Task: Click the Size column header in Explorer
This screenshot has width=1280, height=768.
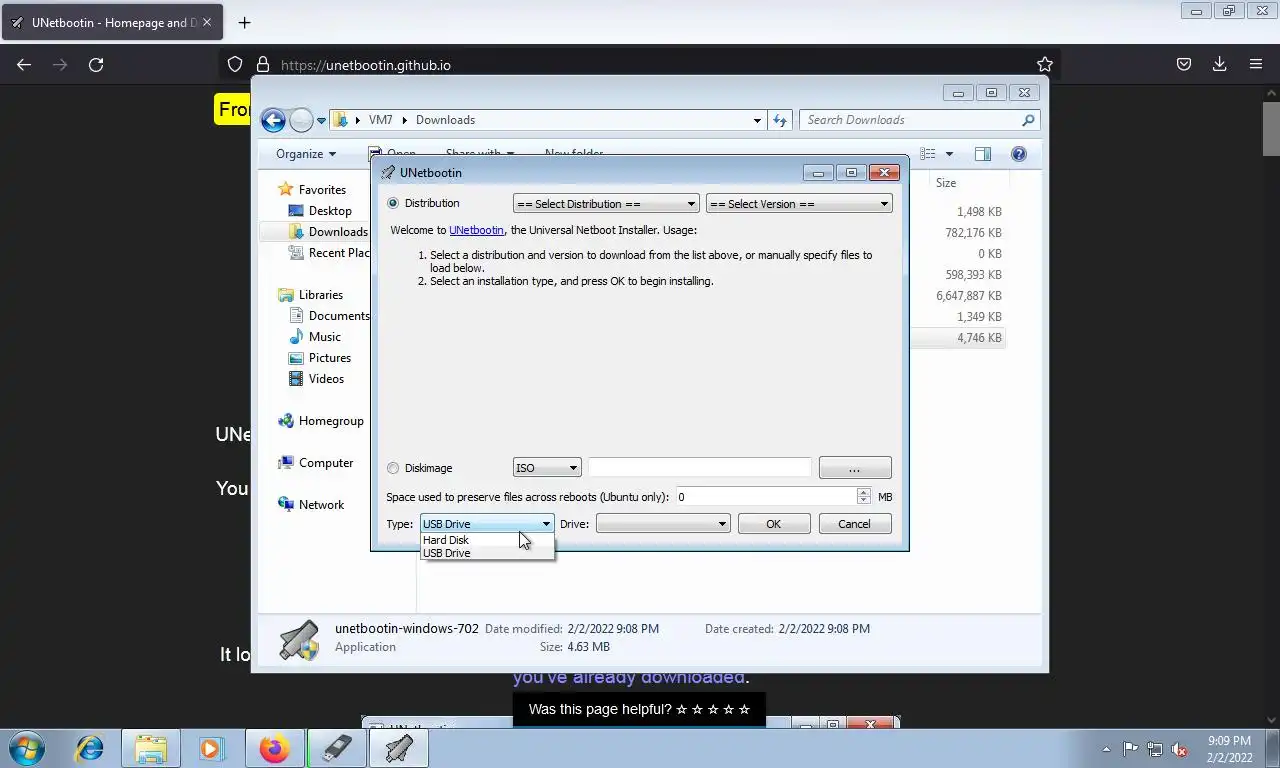Action: click(946, 183)
